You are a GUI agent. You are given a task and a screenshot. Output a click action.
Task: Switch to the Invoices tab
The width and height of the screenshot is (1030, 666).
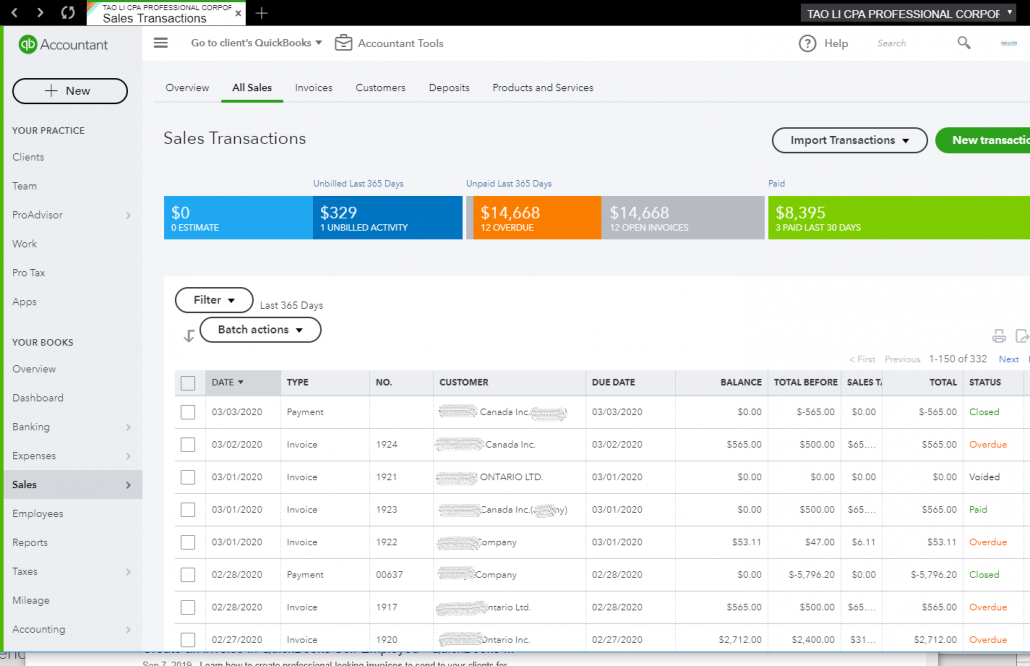tap(313, 87)
